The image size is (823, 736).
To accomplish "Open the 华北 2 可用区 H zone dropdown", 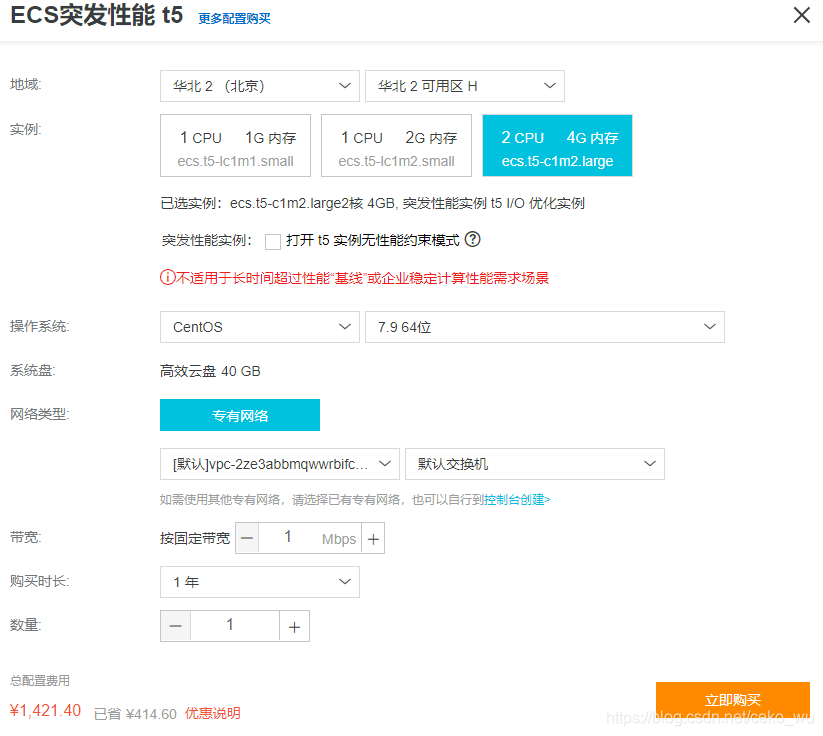I will pyautogui.click(x=465, y=86).
